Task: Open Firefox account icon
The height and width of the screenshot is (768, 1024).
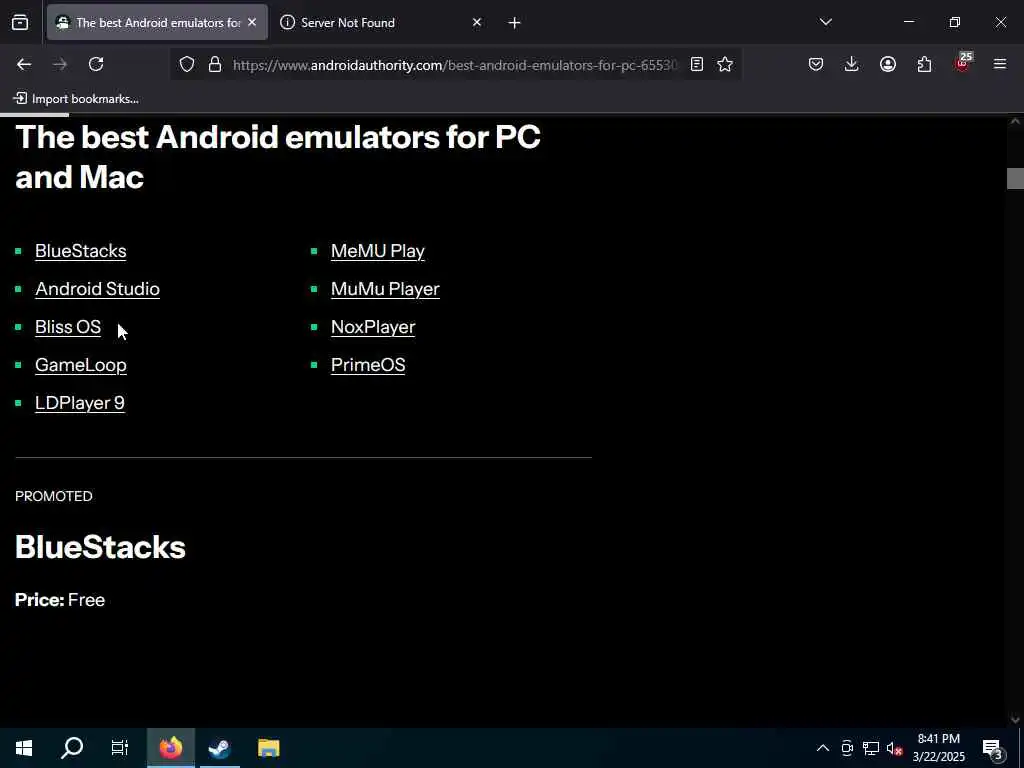Action: [888, 64]
